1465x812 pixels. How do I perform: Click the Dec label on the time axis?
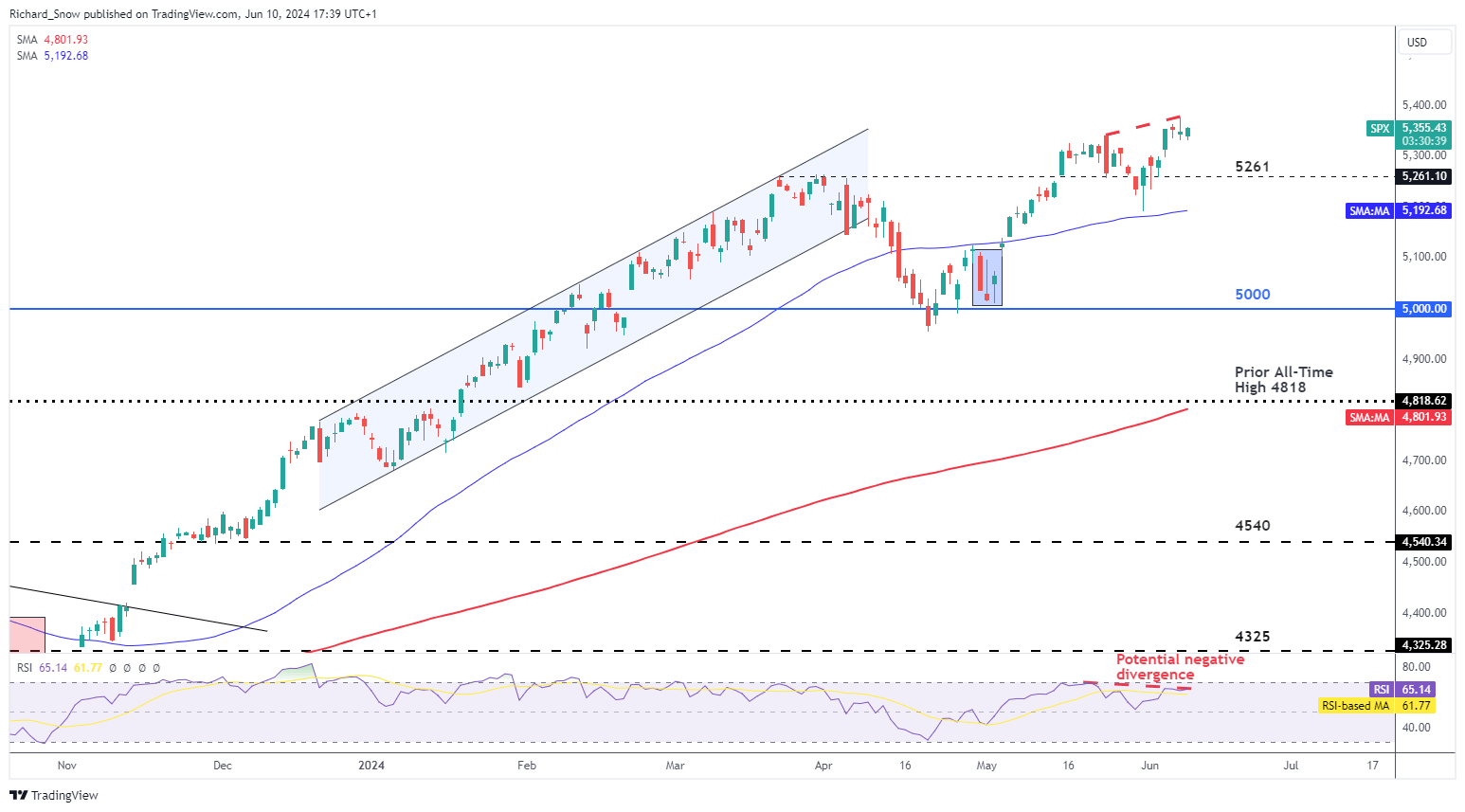(x=223, y=766)
